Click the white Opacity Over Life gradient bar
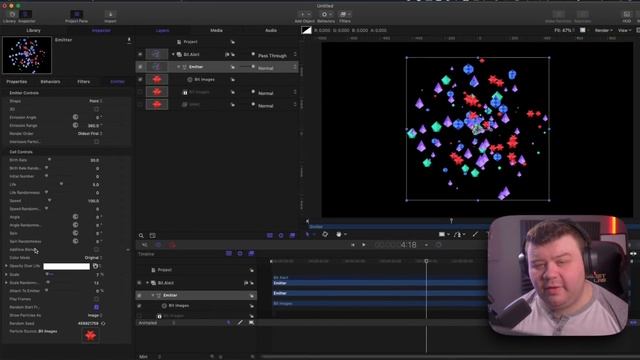The image size is (640, 360). (x=67, y=266)
